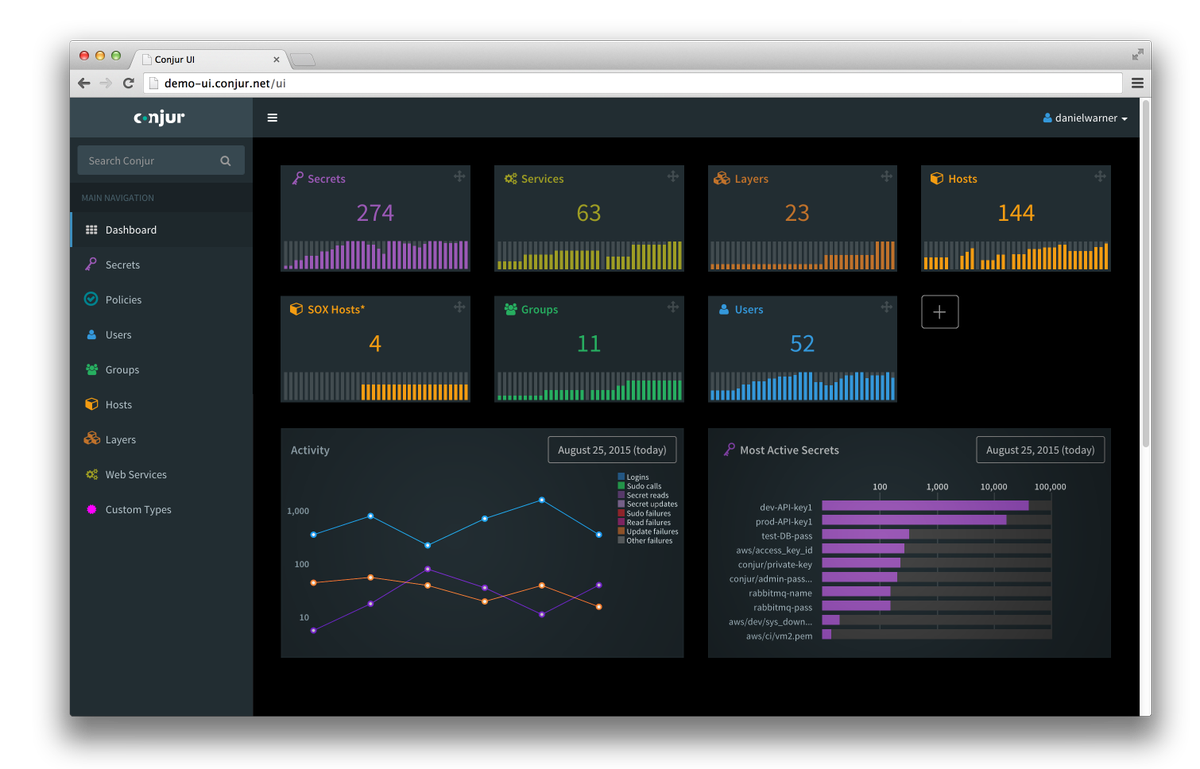Click the conjur logo
Viewport: 1200px width, 769px height.
pyautogui.click(x=160, y=118)
